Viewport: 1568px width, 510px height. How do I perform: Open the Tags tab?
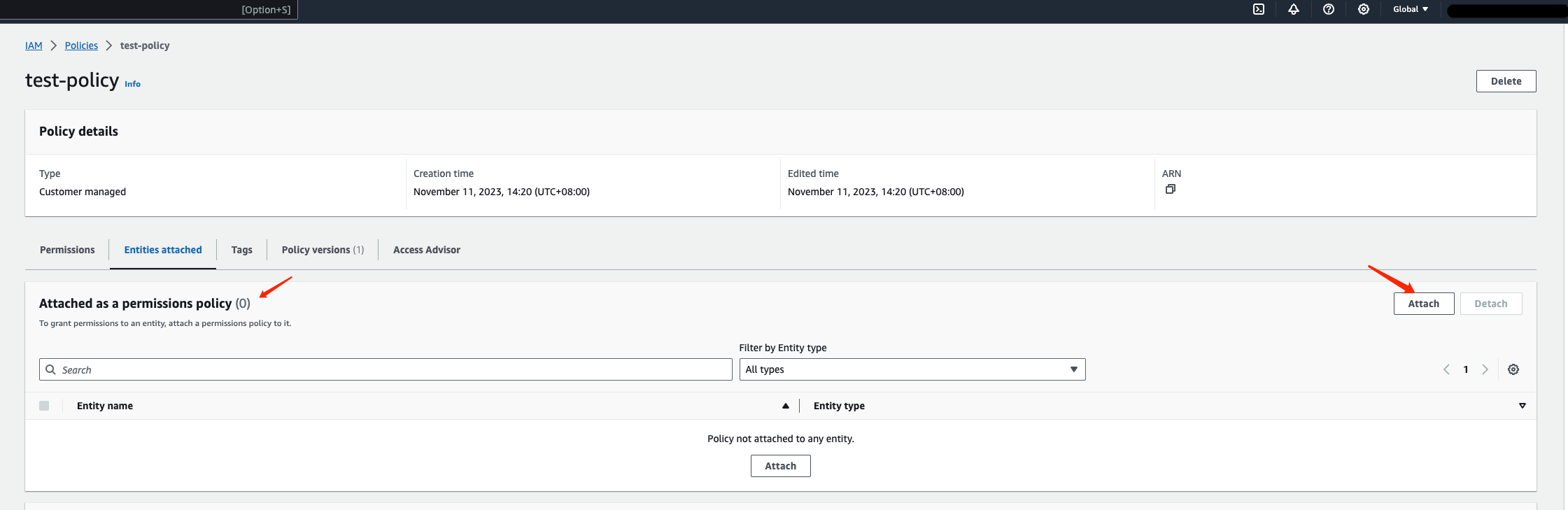point(242,250)
